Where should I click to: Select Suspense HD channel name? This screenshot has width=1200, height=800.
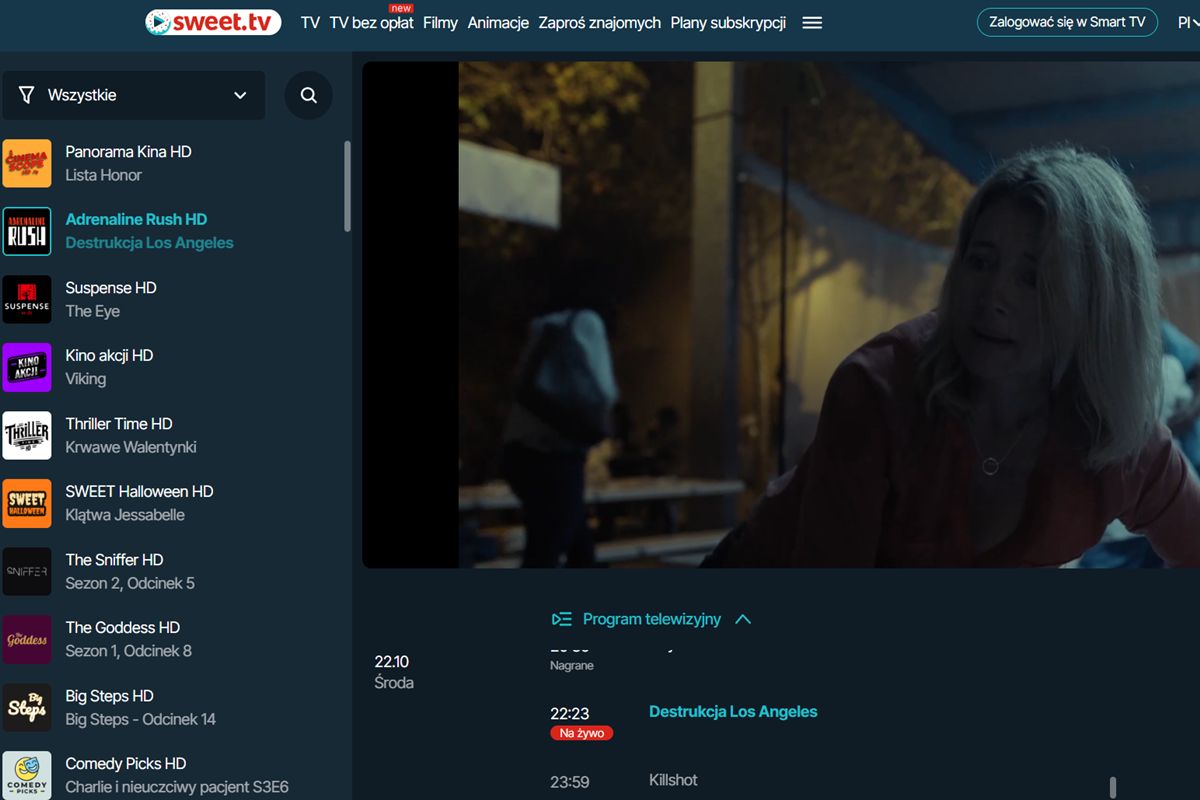pos(111,288)
